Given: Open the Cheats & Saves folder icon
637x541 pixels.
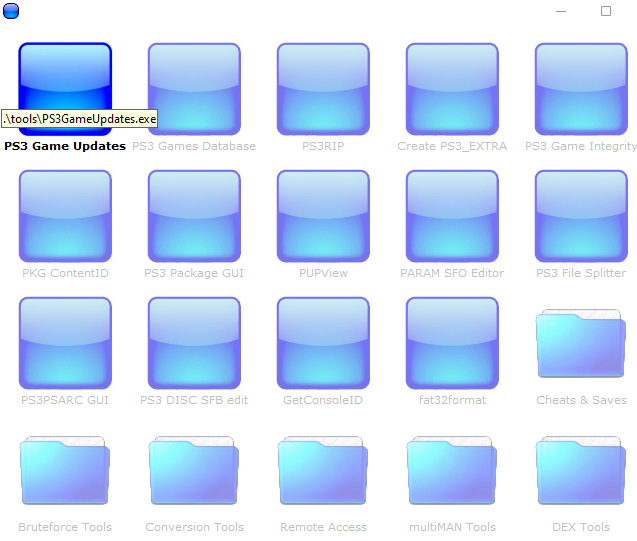Looking at the screenshot, I should coord(581,344).
